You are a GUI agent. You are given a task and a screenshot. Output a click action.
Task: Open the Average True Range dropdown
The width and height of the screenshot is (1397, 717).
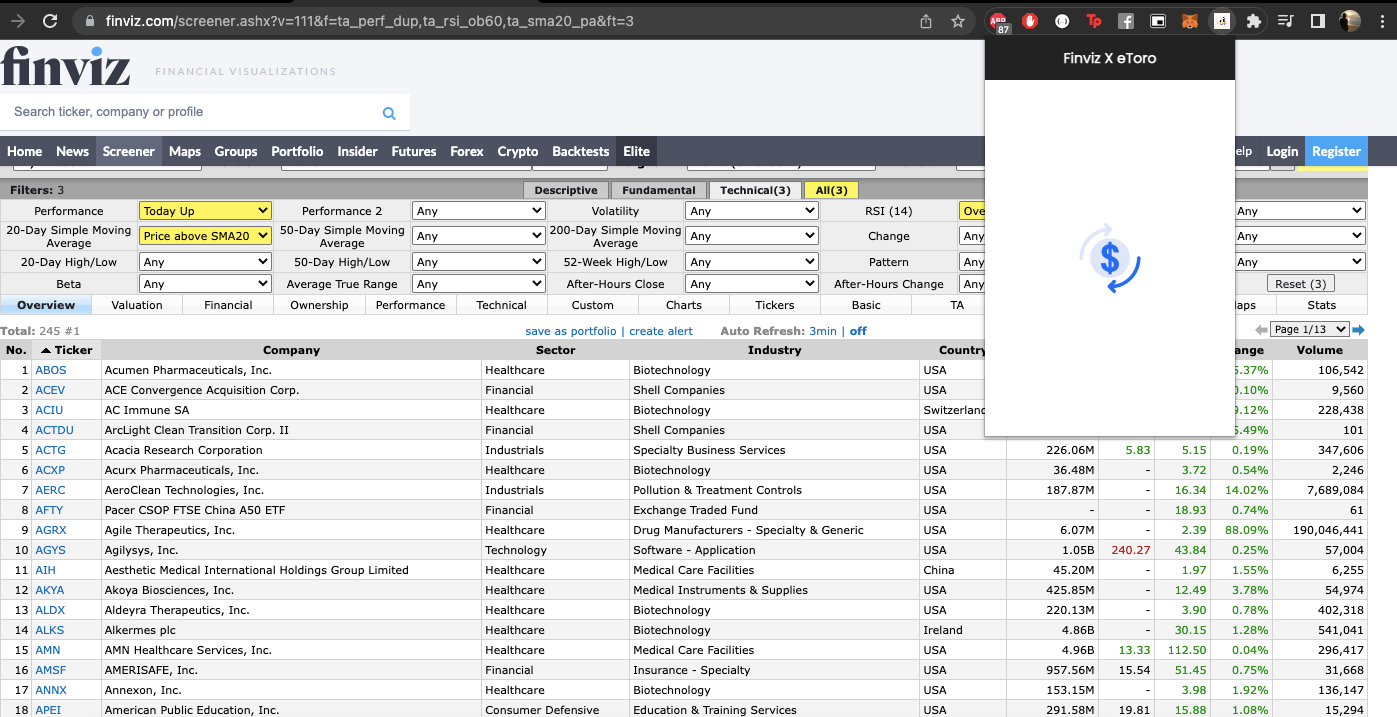point(478,284)
